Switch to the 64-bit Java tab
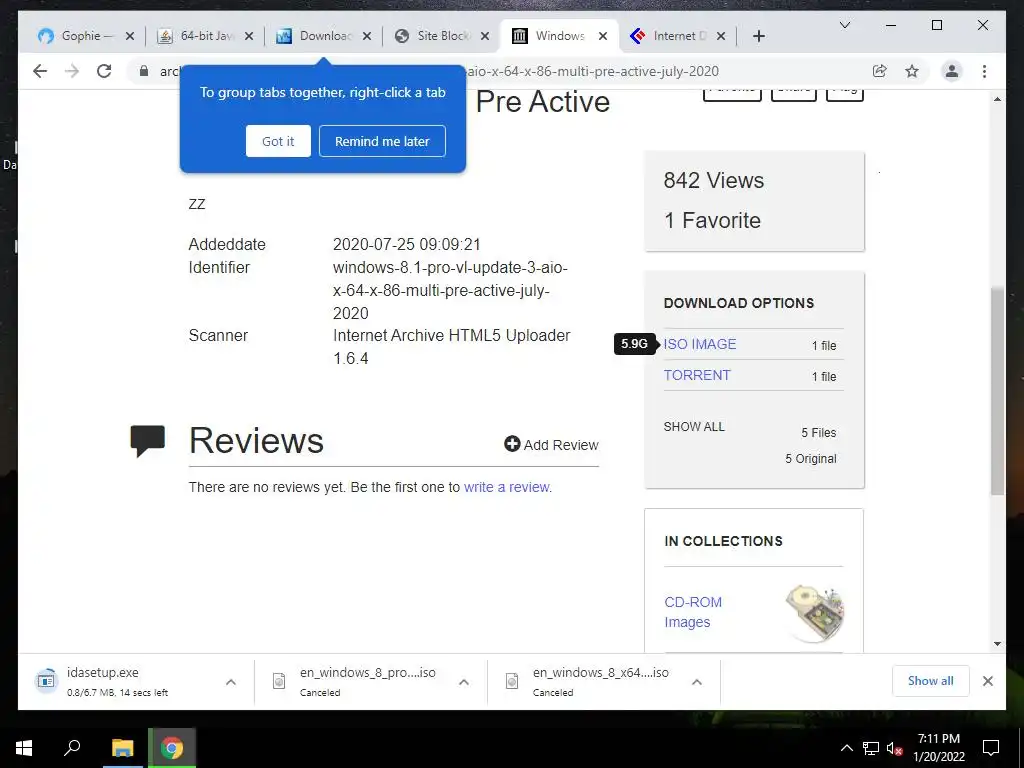This screenshot has width=1024, height=768. [206, 36]
